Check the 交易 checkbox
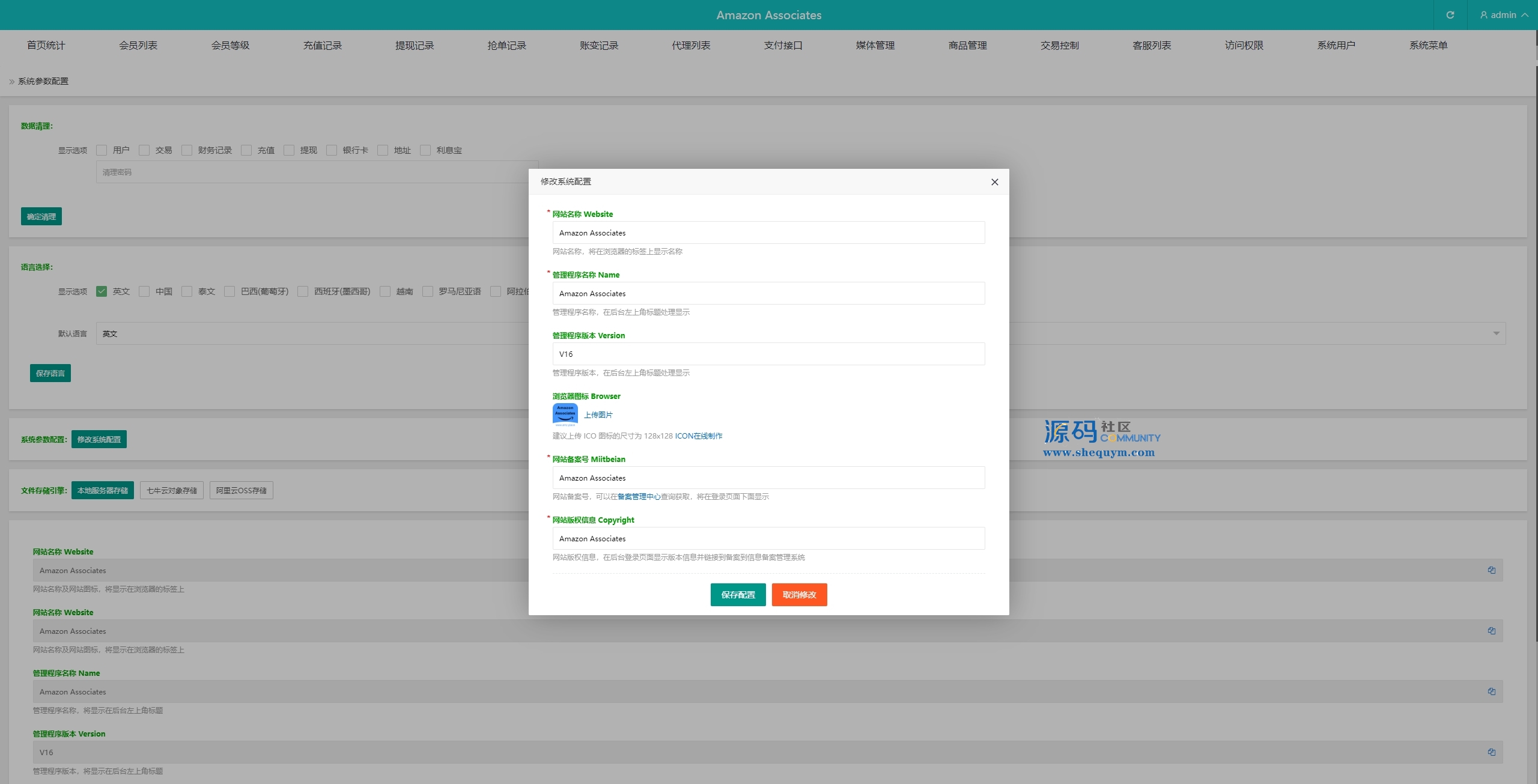 [x=144, y=150]
